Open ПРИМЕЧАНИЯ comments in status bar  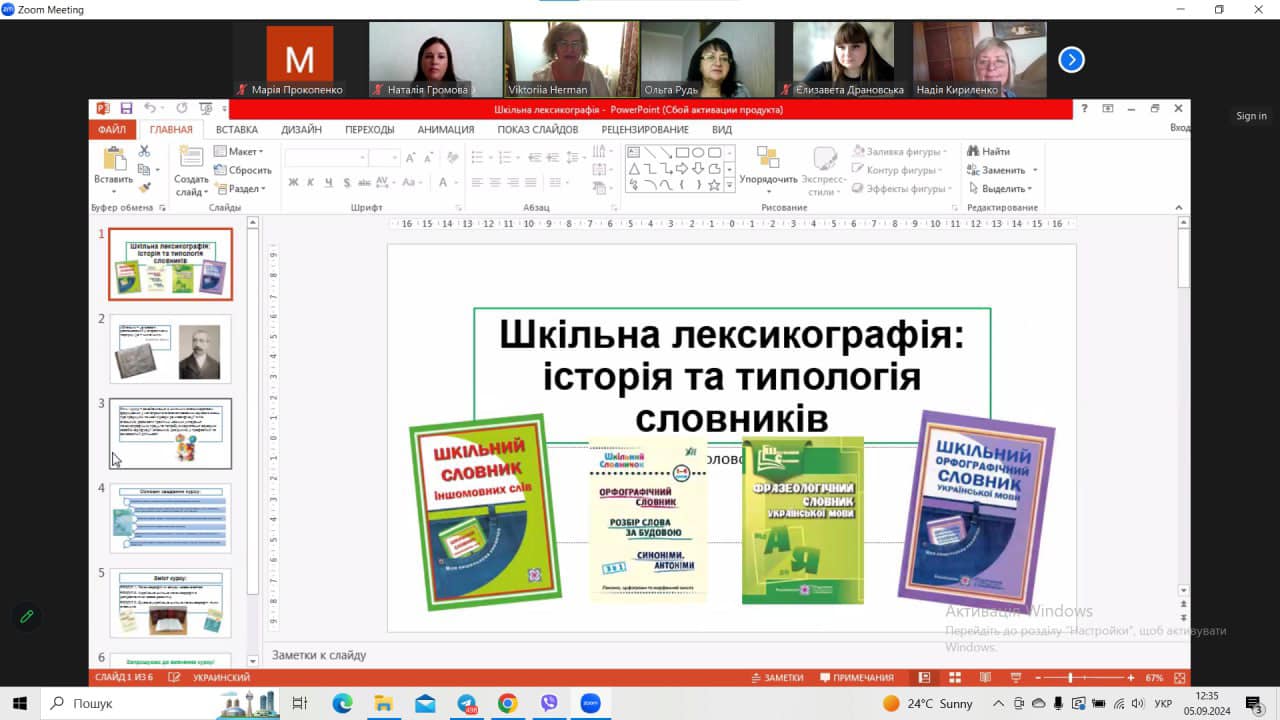click(x=856, y=677)
